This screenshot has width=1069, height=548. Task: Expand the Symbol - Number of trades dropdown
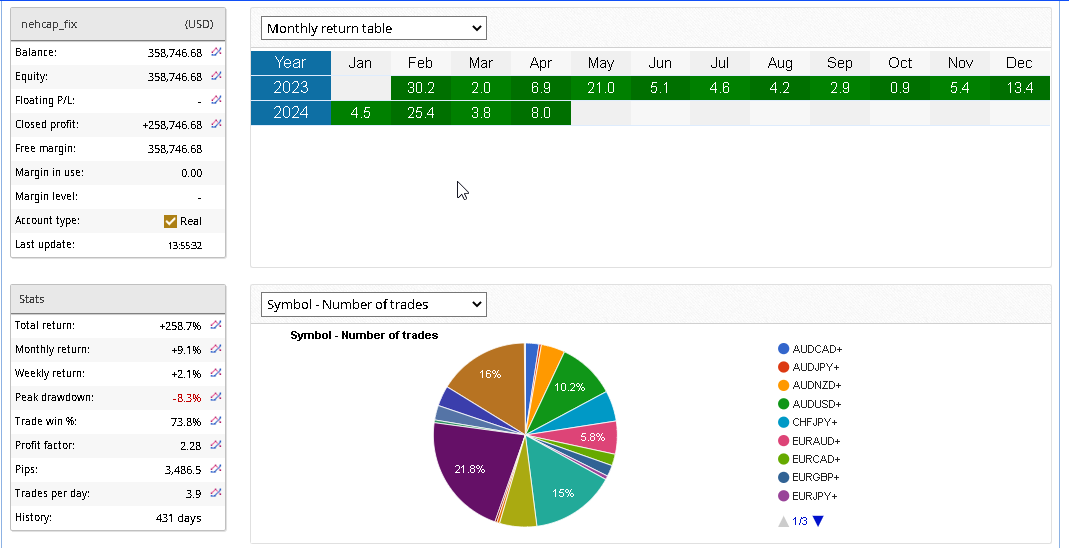coord(373,304)
